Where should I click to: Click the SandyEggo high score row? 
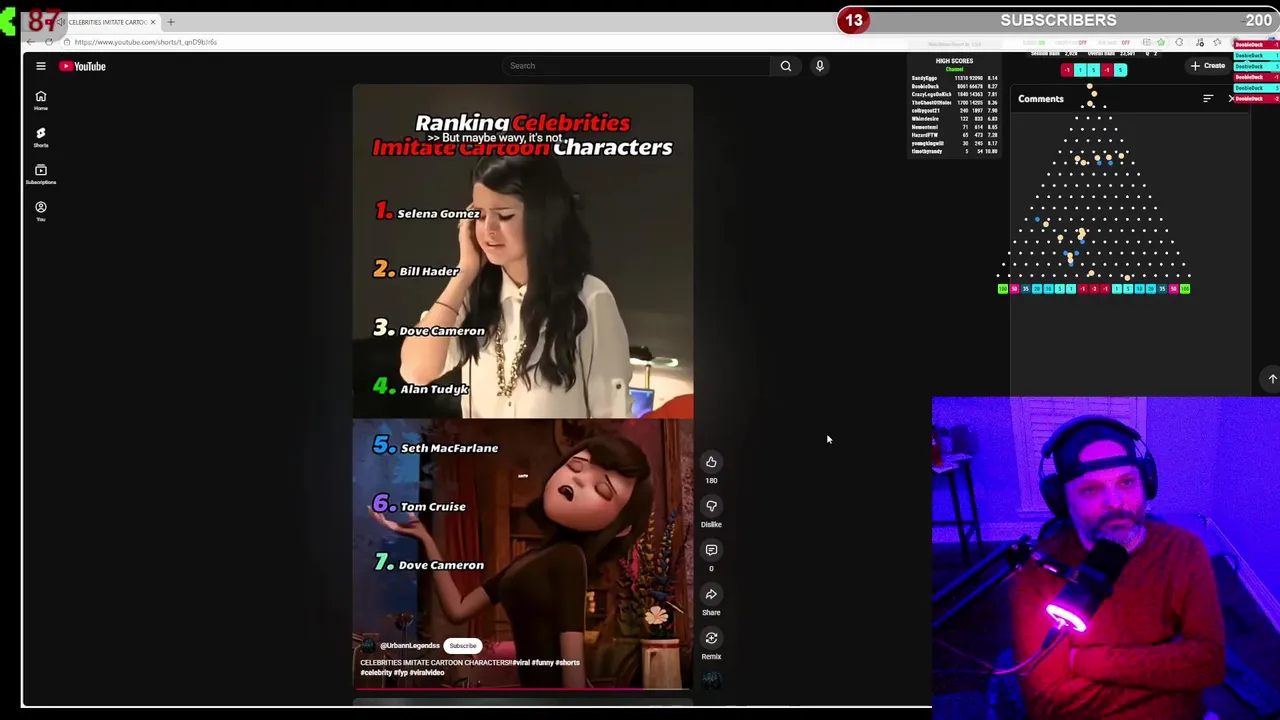954,78
